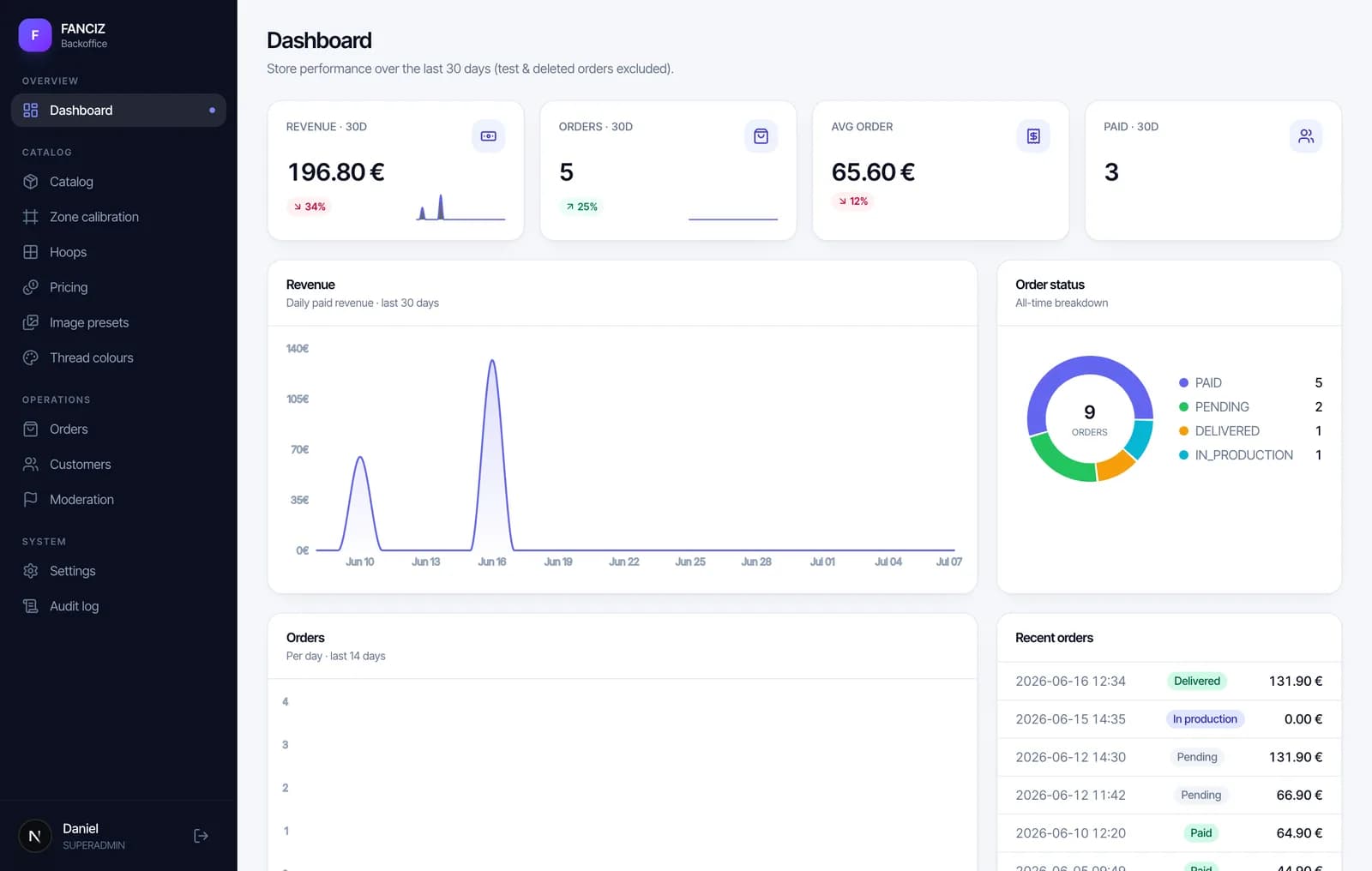Click the Daniel user name
Image resolution: width=1372 pixels, height=871 pixels.
click(x=81, y=828)
